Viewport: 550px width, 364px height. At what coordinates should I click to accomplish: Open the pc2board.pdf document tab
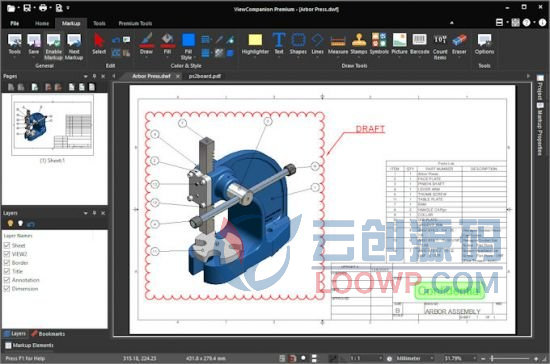tap(204, 76)
